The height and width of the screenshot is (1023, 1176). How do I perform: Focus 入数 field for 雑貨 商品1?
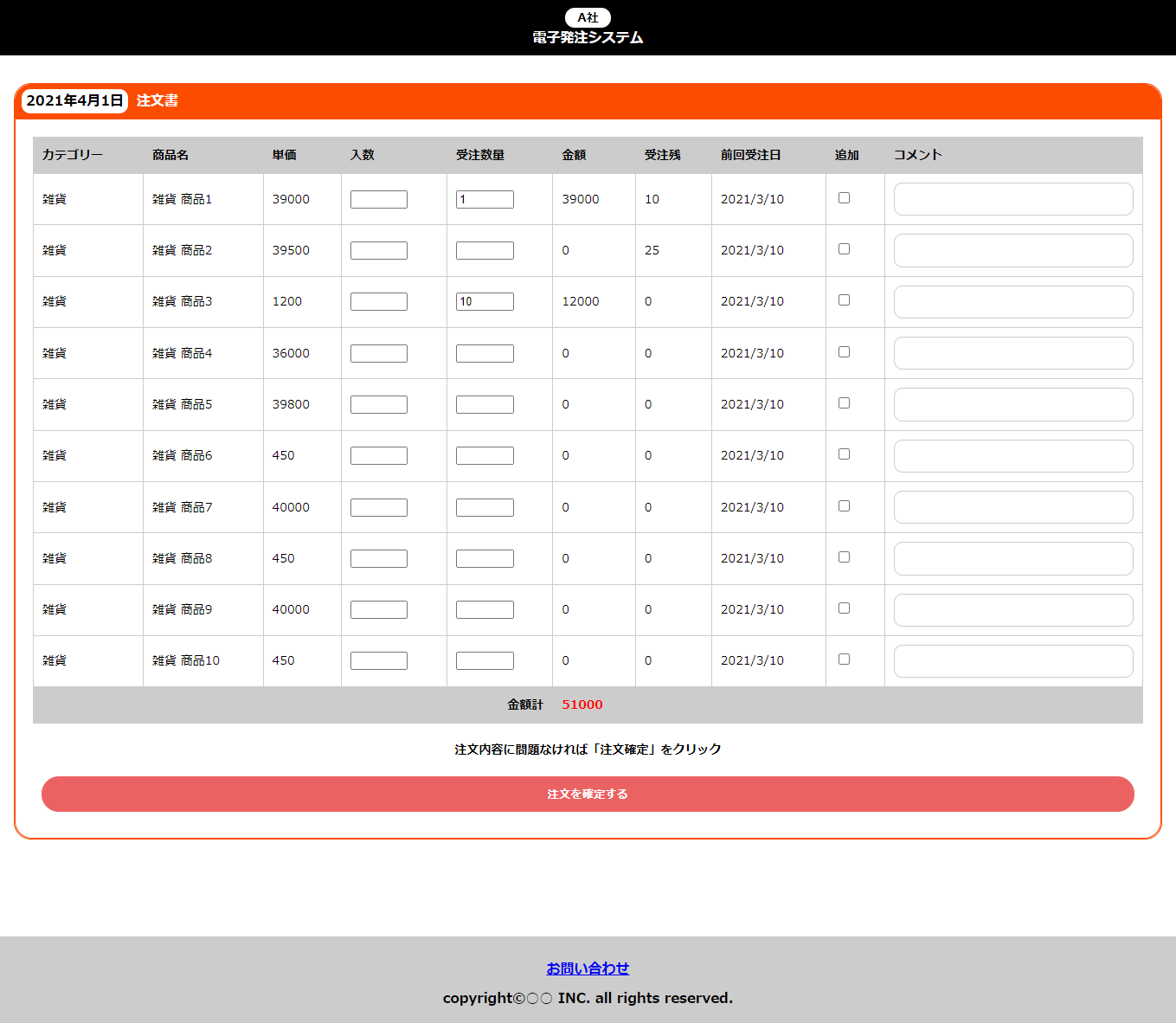[379, 199]
